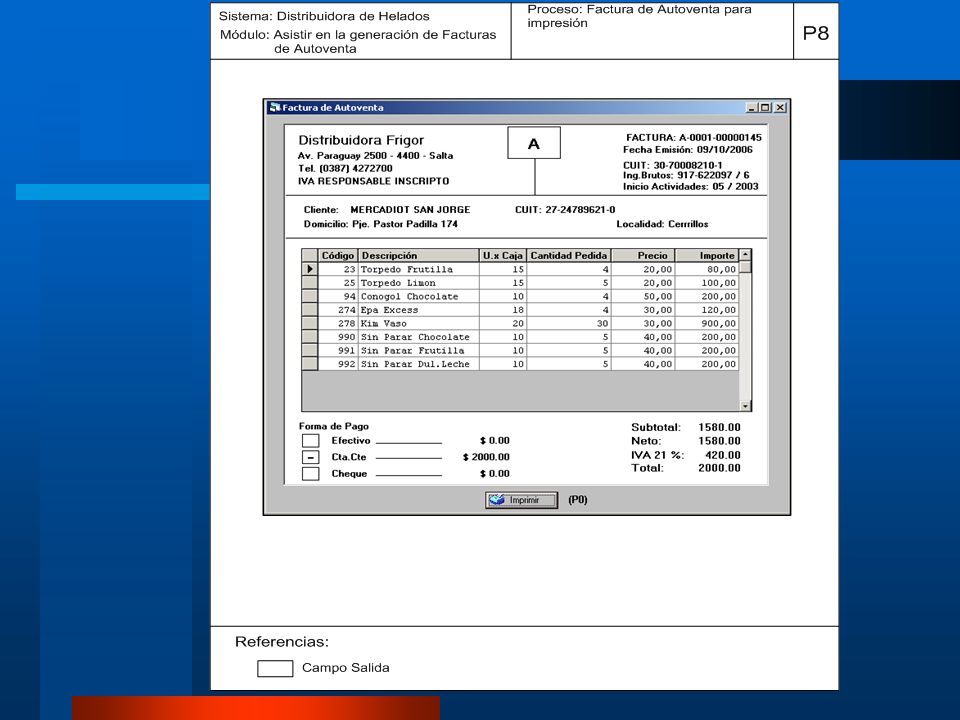960x720 pixels.
Task: Click quantity 30 in the Kim Vaso row
Action: [569, 323]
